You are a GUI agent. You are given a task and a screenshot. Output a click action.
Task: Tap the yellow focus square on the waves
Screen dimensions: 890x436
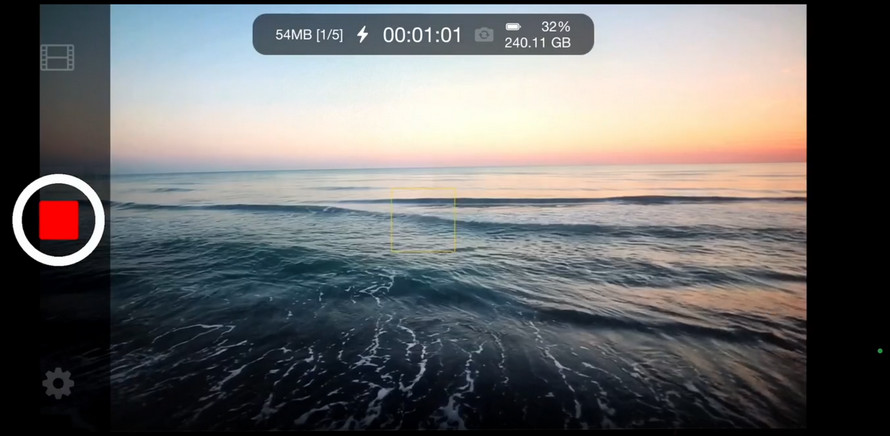coord(423,220)
